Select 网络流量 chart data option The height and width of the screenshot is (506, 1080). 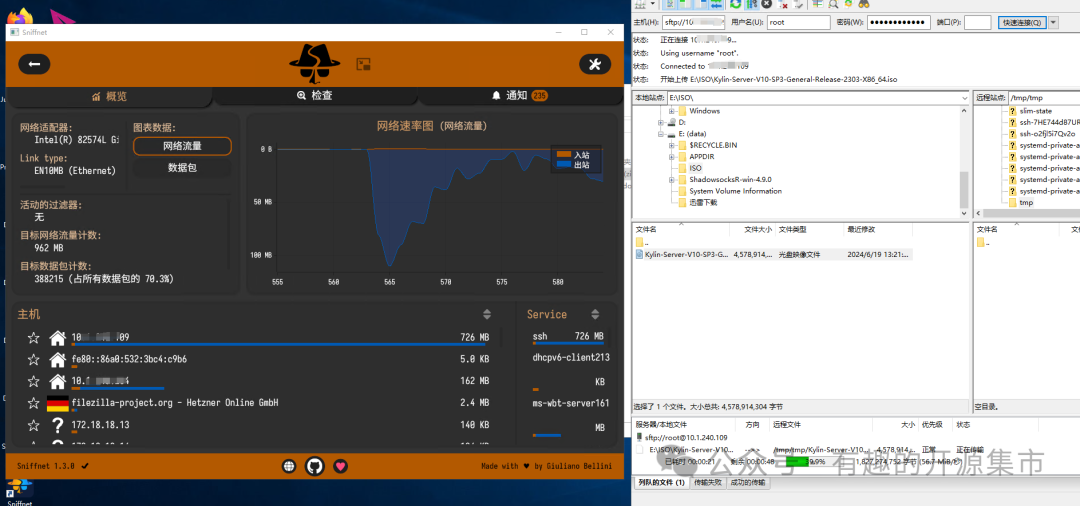183,146
